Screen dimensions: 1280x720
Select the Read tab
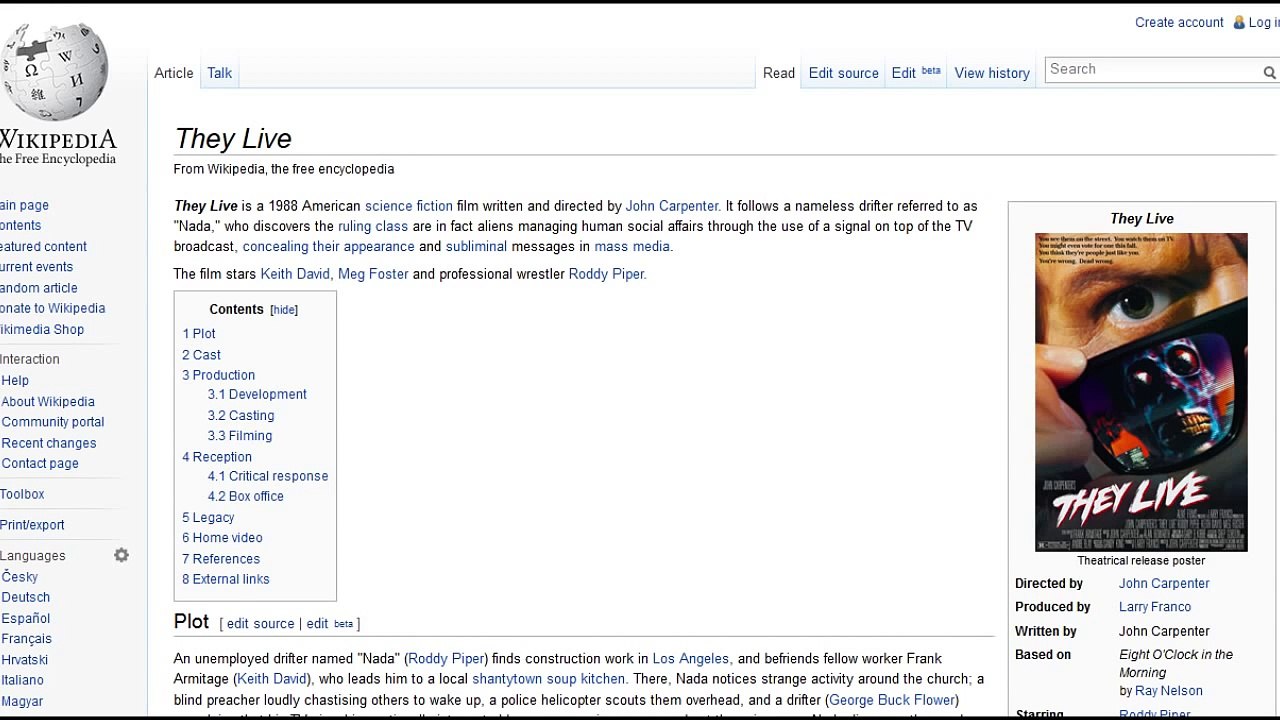[779, 73]
